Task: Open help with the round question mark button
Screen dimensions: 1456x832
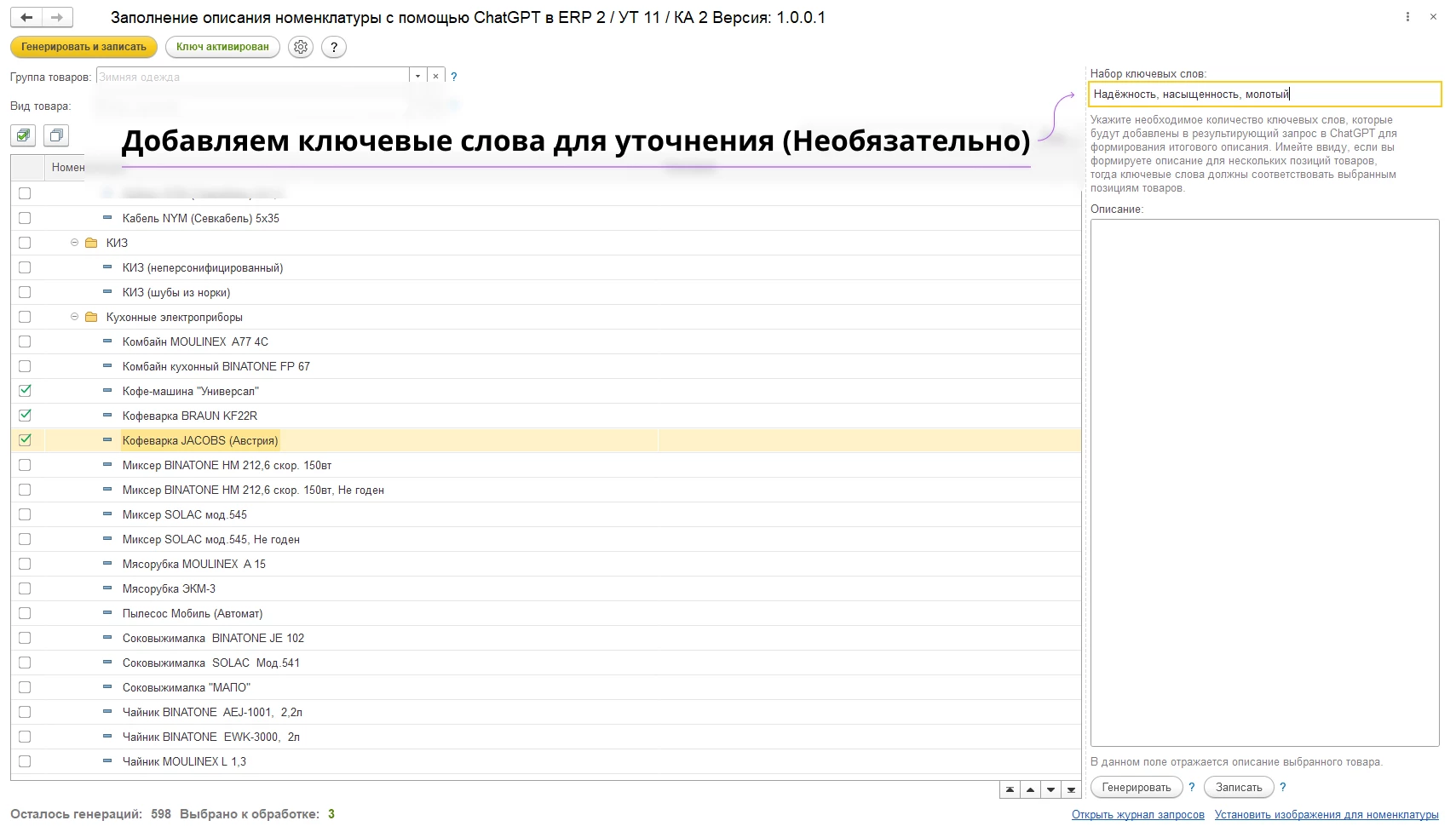Action: [x=334, y=48]
